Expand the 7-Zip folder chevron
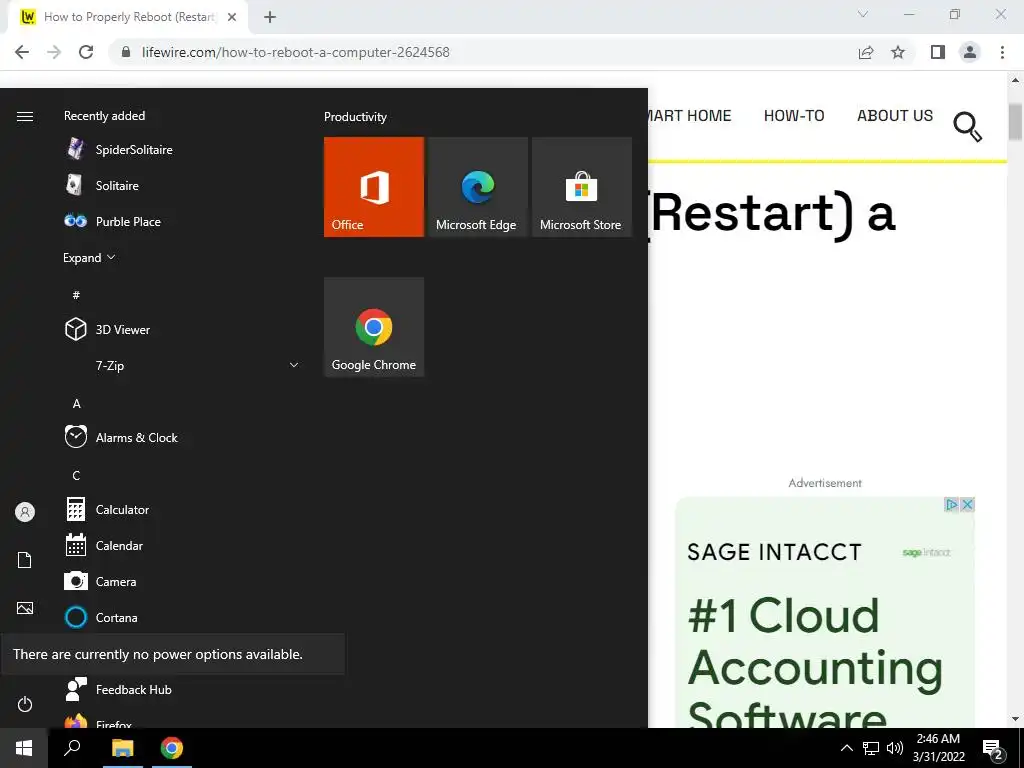The height and width of the screenshot is (768, 1024). pos(294,365)
